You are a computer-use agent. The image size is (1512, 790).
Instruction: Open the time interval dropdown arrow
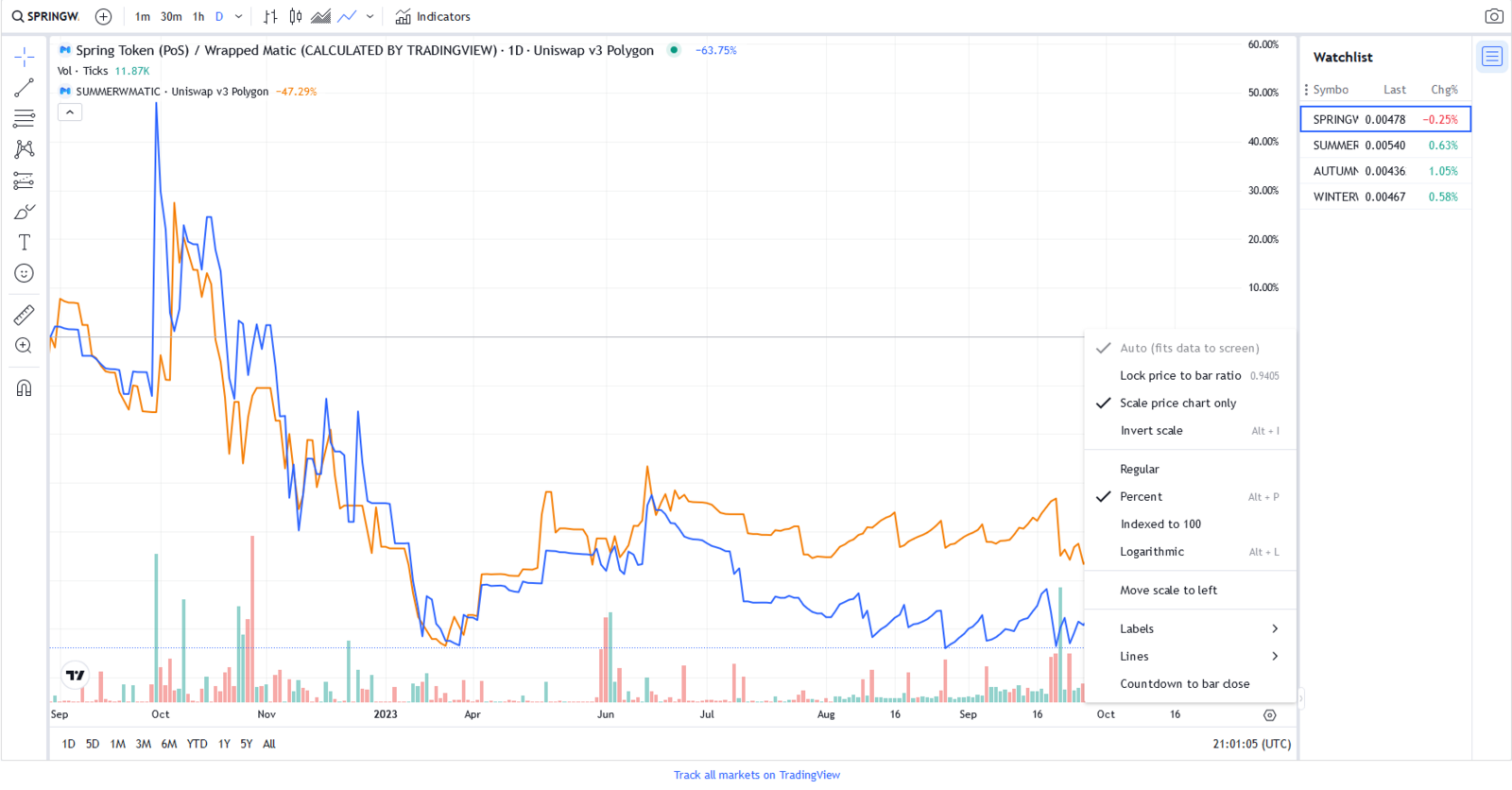[x=239, y=17]
